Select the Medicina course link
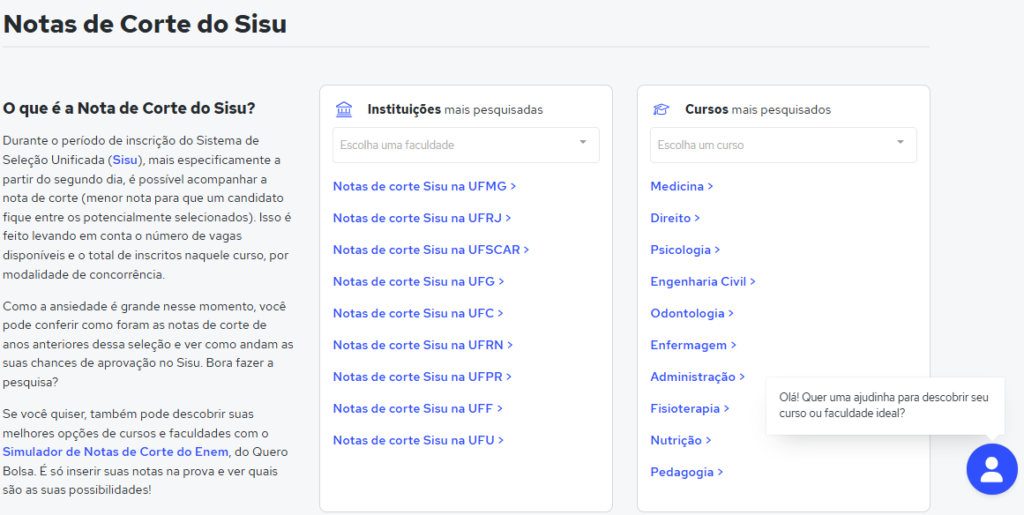This screenshot has width=1024, height=515. 681,186
